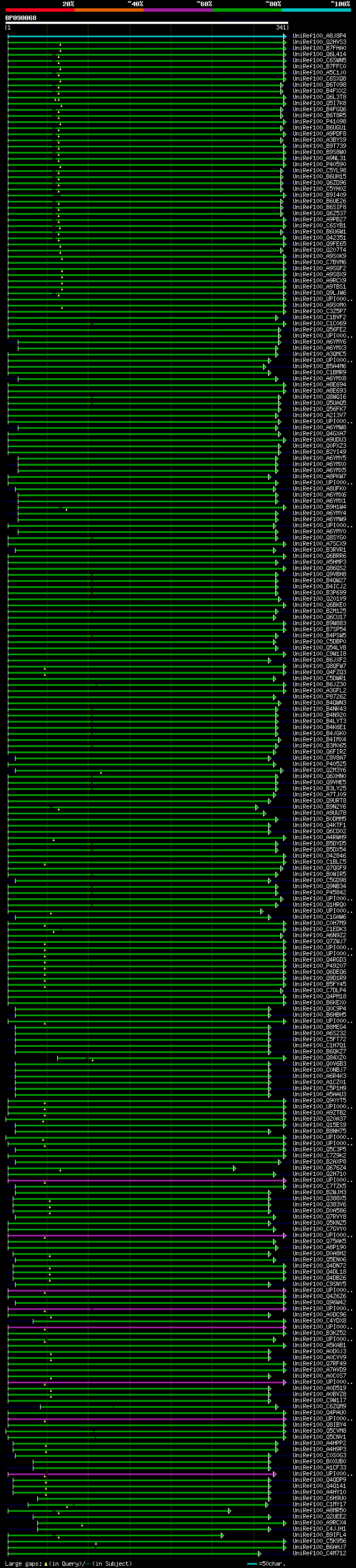
Task: Open hit UniRef100_A9ZTB2
Action: (319, 1112)
